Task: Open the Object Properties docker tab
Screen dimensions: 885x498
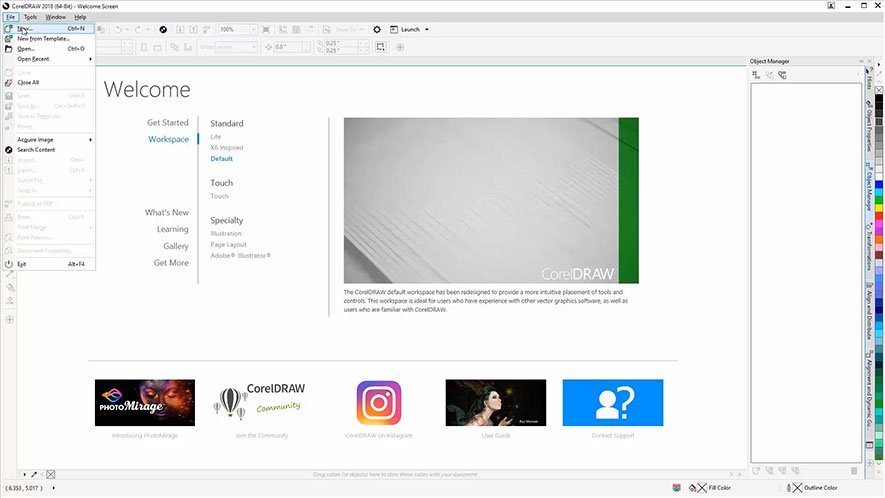Action: 868,129
